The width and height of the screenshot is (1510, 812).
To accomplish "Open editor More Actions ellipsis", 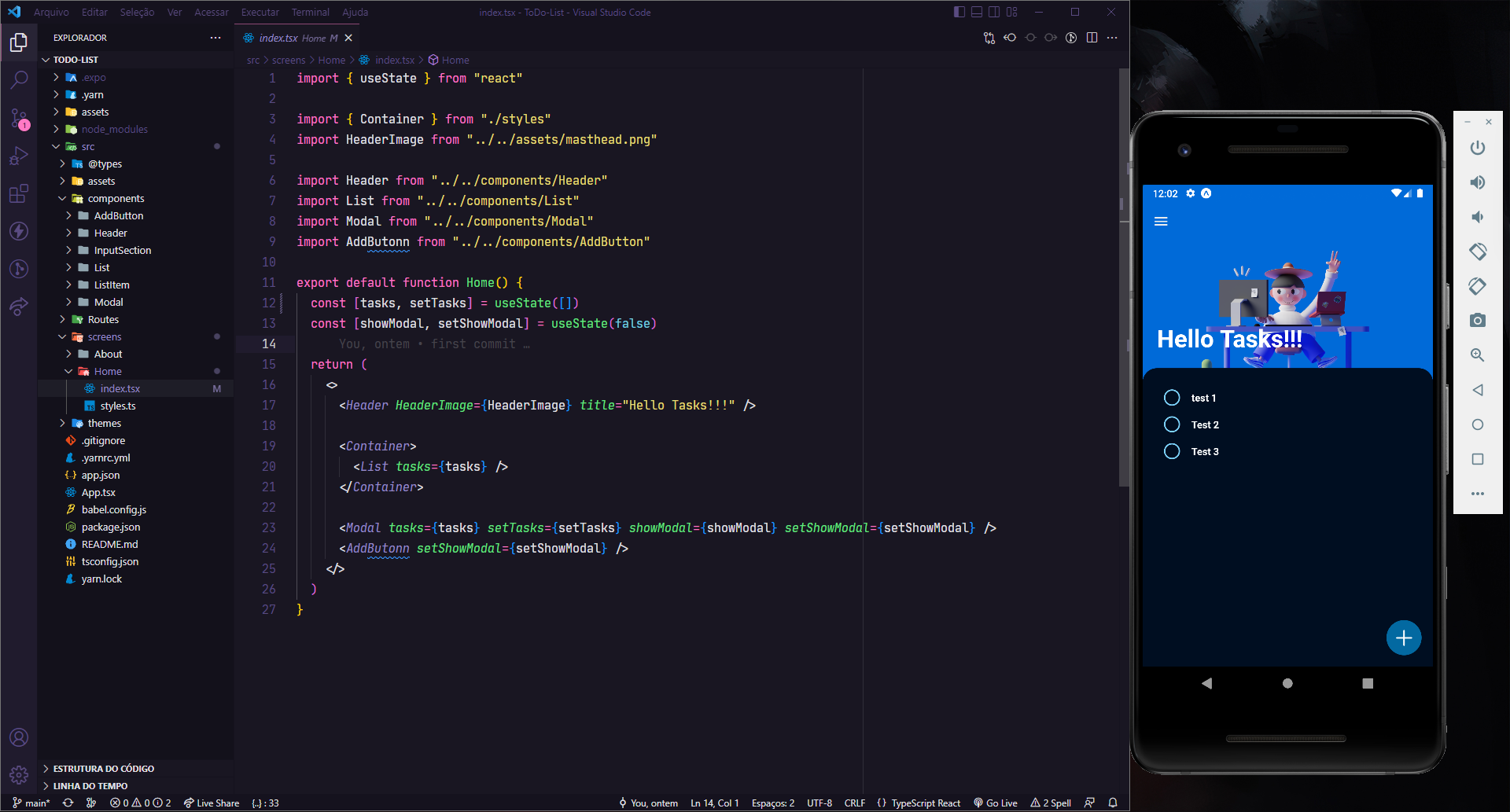I will 1112,38.
